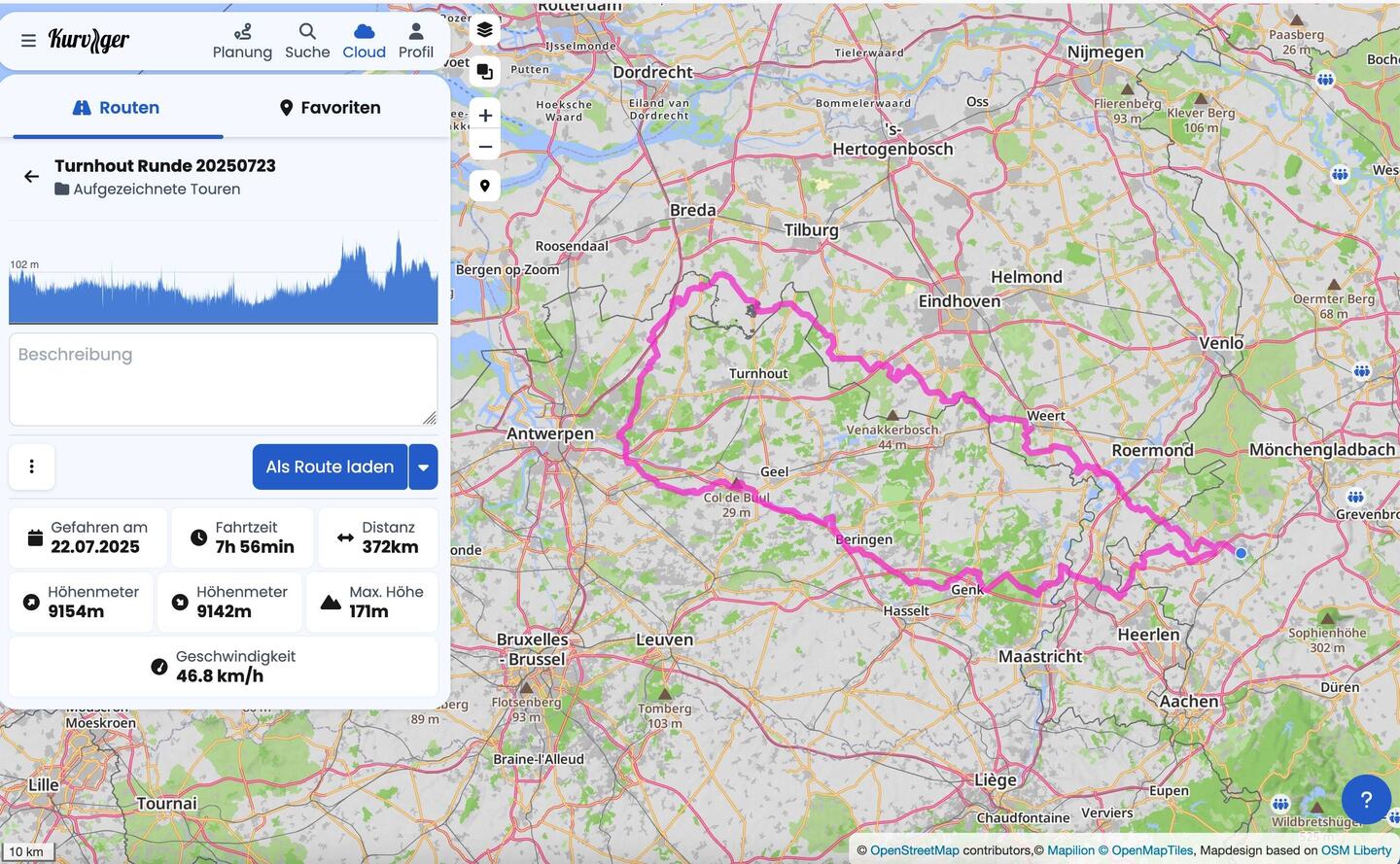1400x864 pixels.
Task: Open the three-dot more options menu
Action: pos(32,467)
